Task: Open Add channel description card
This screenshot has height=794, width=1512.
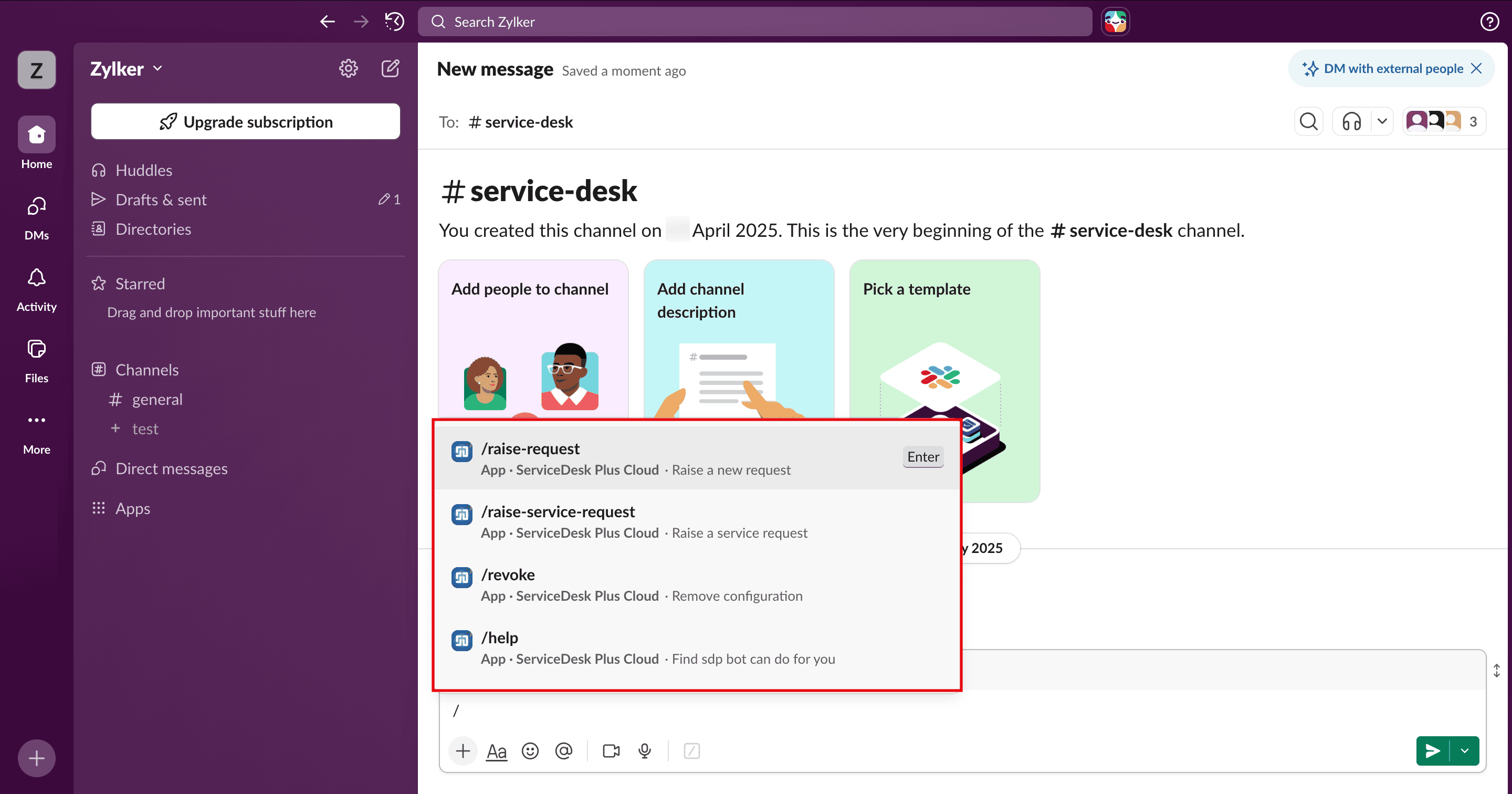Action: click(738, 338)
